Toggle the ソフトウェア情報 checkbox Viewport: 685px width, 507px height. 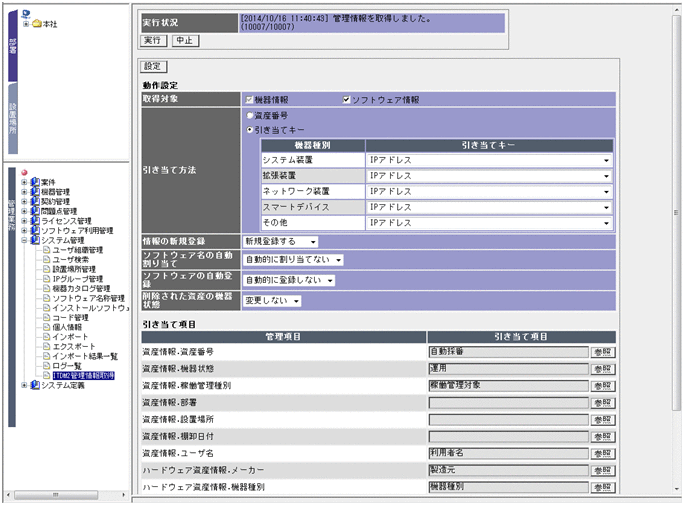click(x=346, y=100)
